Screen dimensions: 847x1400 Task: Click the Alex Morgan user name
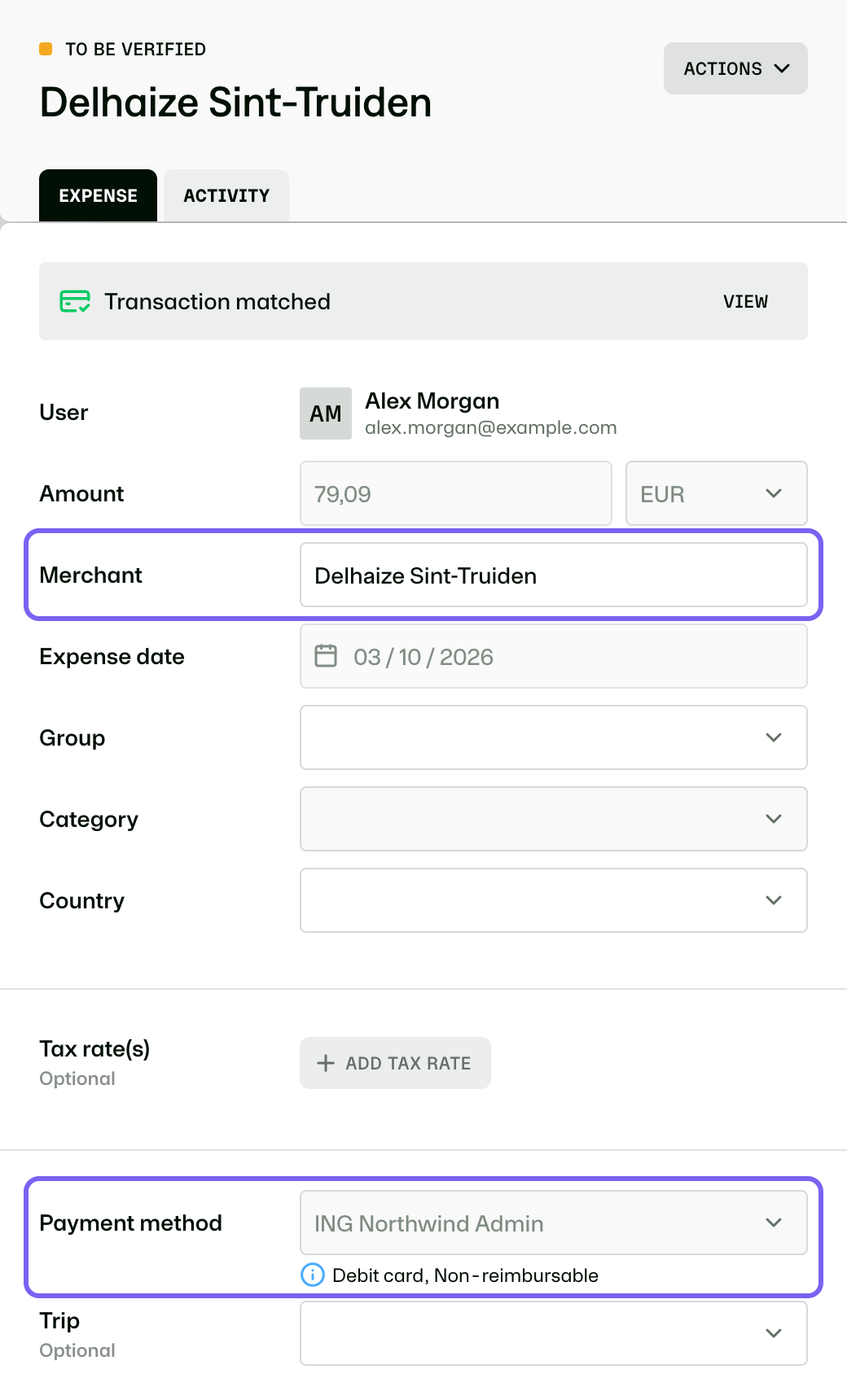pyautogui.click(x=432, y=400)
